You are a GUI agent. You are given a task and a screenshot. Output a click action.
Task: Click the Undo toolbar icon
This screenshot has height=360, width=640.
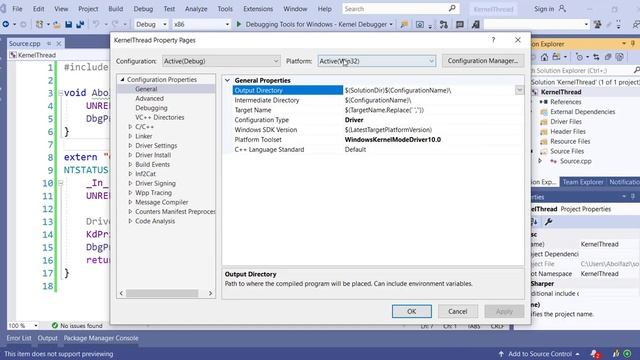click(96, 24)
